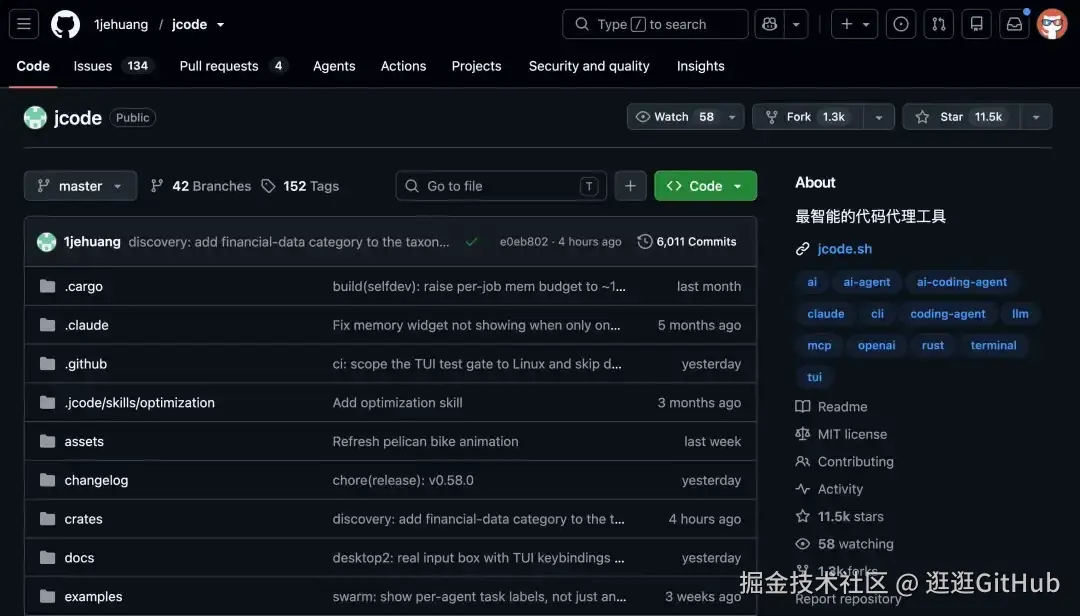Click the eye icon next to 58 watching

click(x=802, y=544)
